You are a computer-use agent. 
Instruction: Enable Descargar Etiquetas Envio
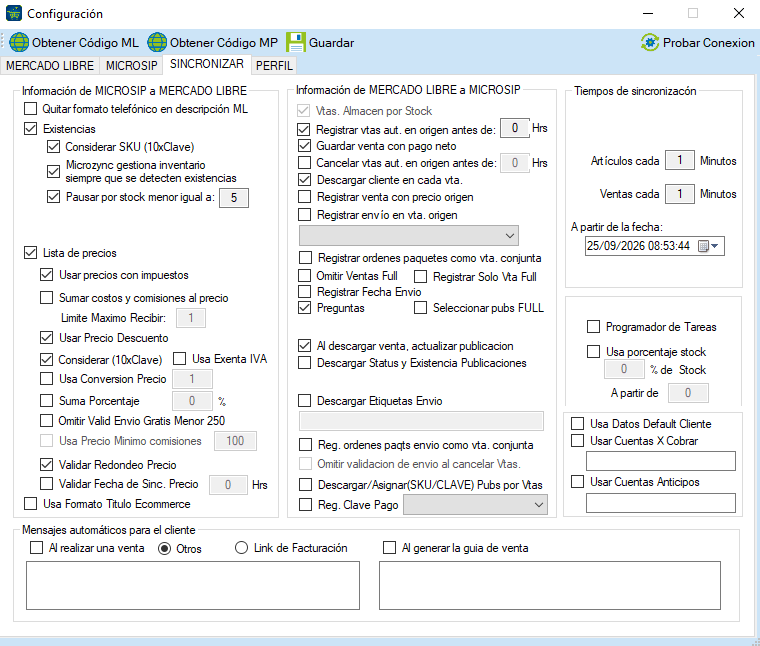304,401
